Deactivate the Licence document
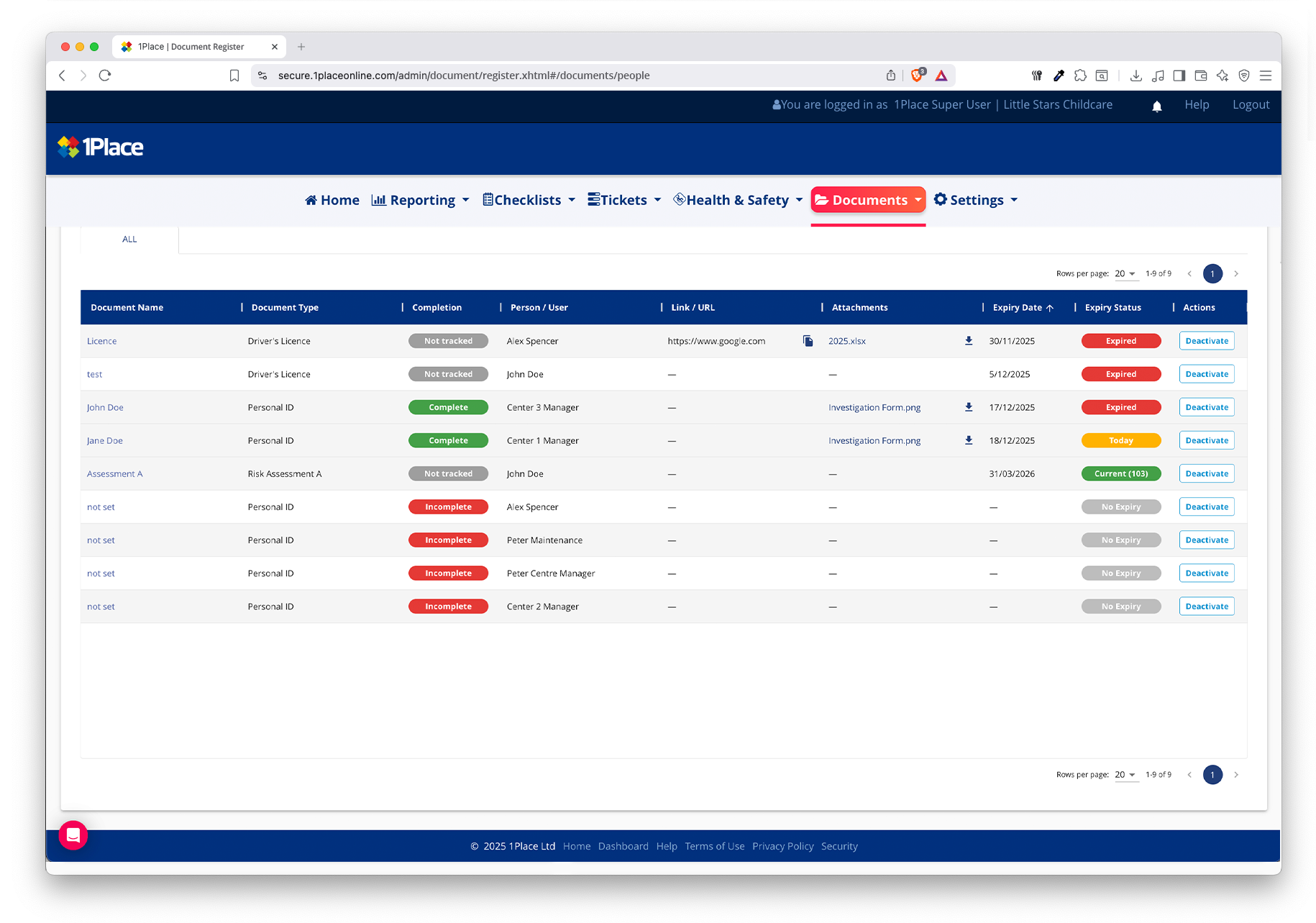This screenshot has width=1316, height=923. click(x=1206, y=341)
